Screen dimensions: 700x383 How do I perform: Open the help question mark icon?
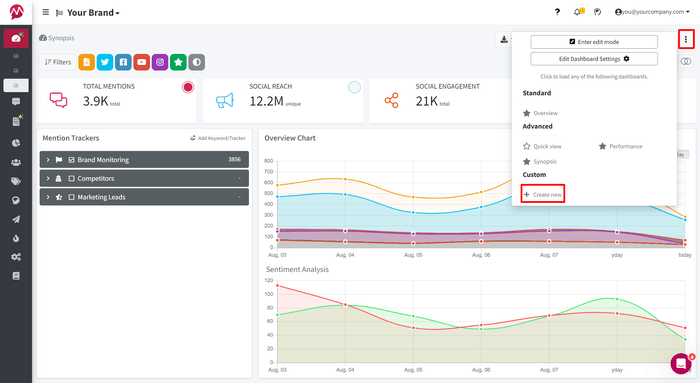point(557,12)
